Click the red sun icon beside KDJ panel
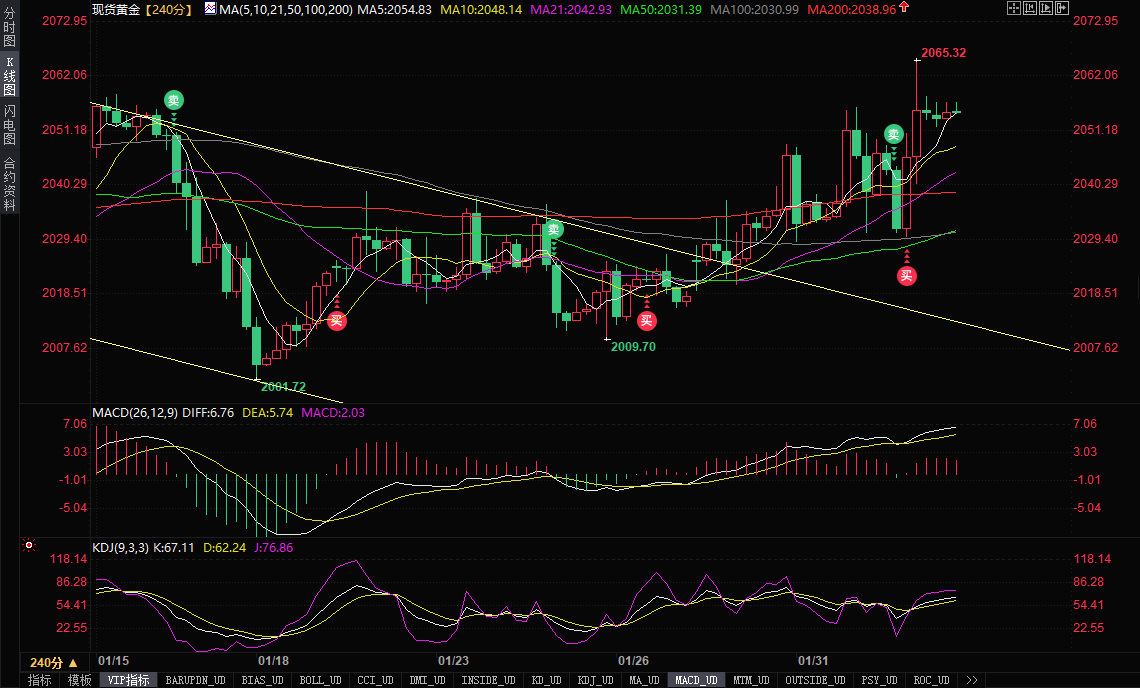 [29, 546]
